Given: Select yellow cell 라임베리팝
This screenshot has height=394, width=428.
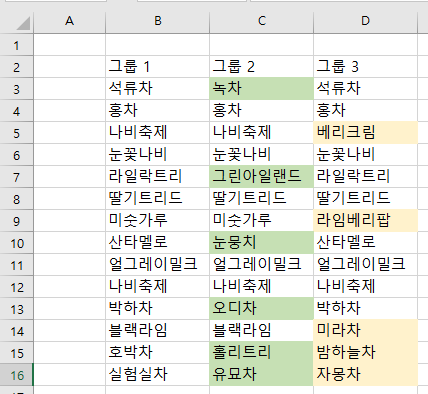Looking at the screenshot, I should (365, 221).
